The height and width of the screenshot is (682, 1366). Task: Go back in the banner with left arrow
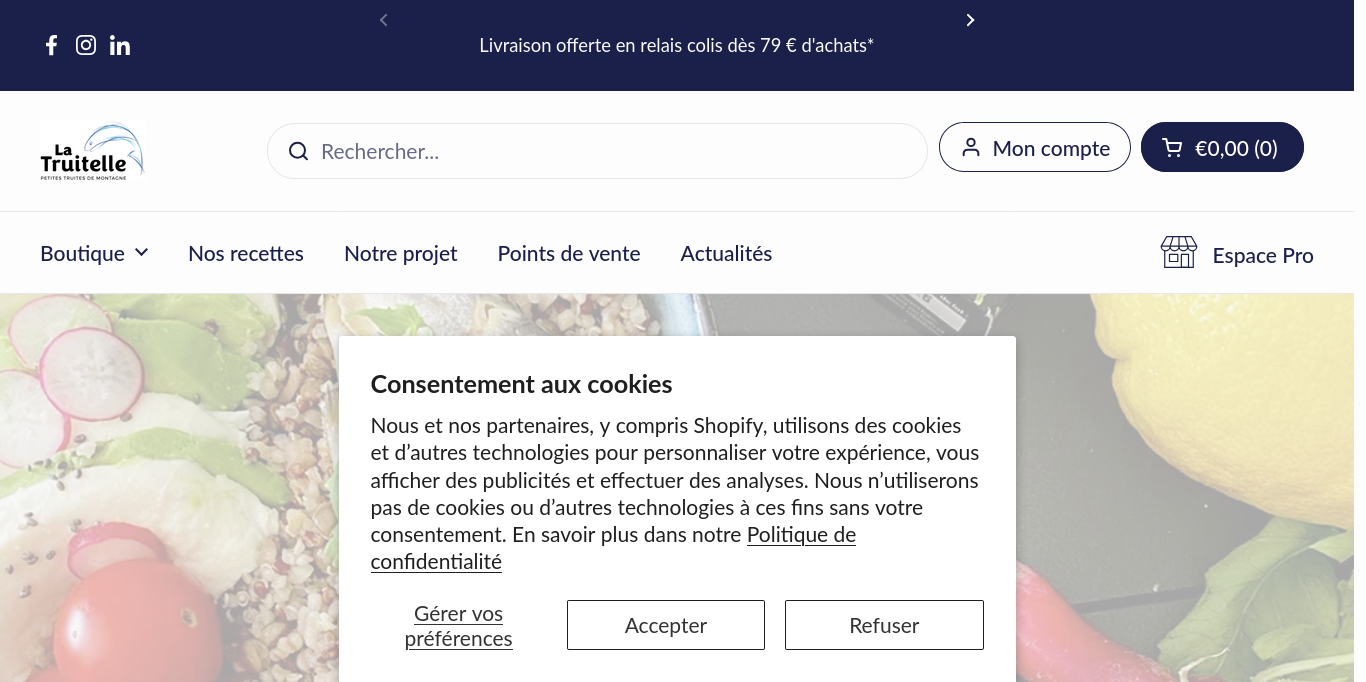tap(383, 20)
